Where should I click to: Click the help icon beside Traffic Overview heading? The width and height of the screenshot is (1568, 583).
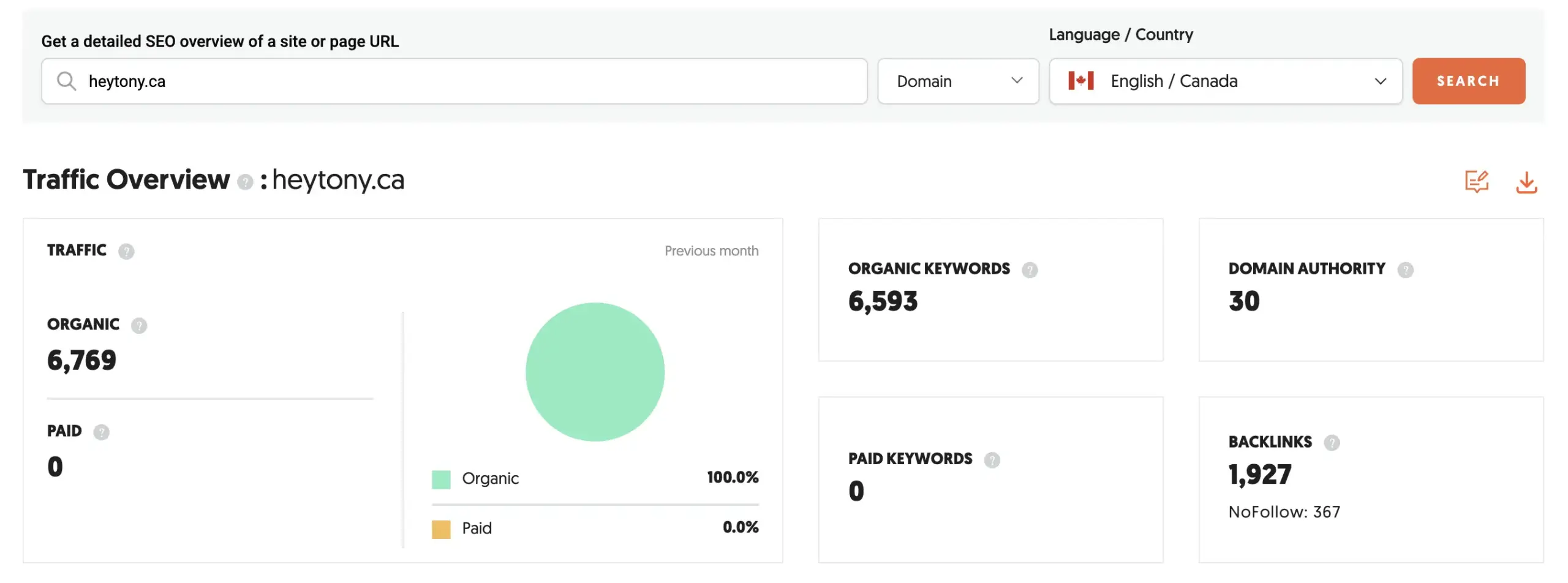click(244, 182)
